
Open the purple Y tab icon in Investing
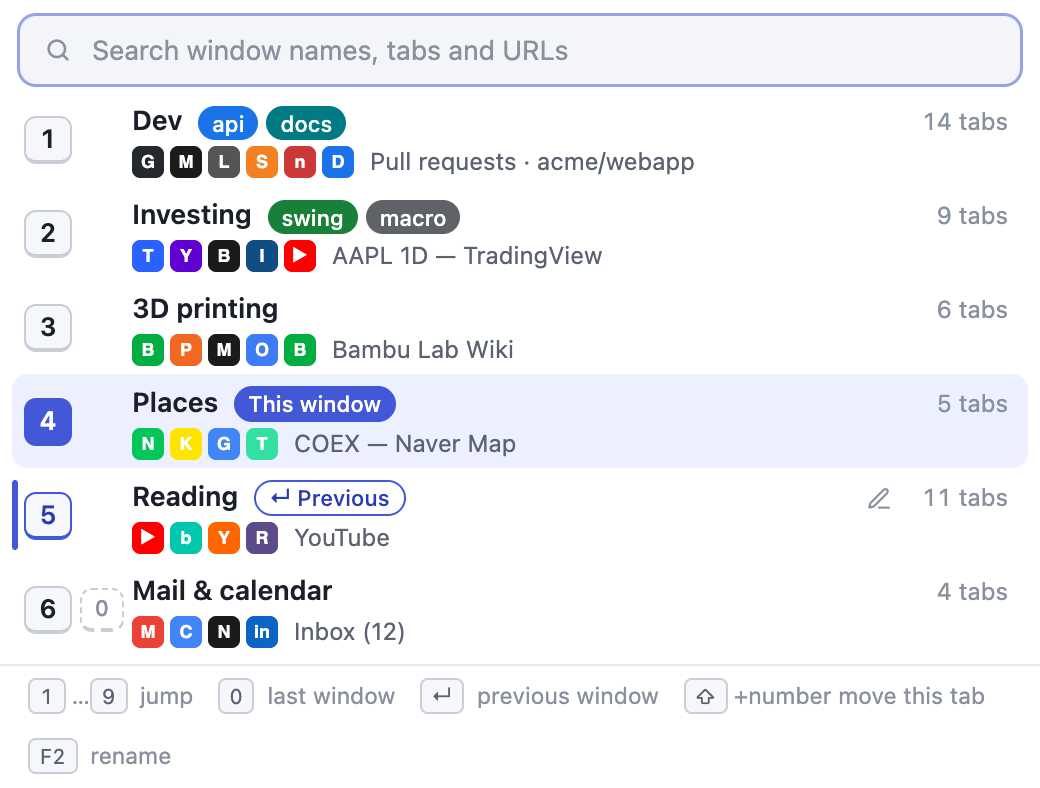tap(186, 256)
